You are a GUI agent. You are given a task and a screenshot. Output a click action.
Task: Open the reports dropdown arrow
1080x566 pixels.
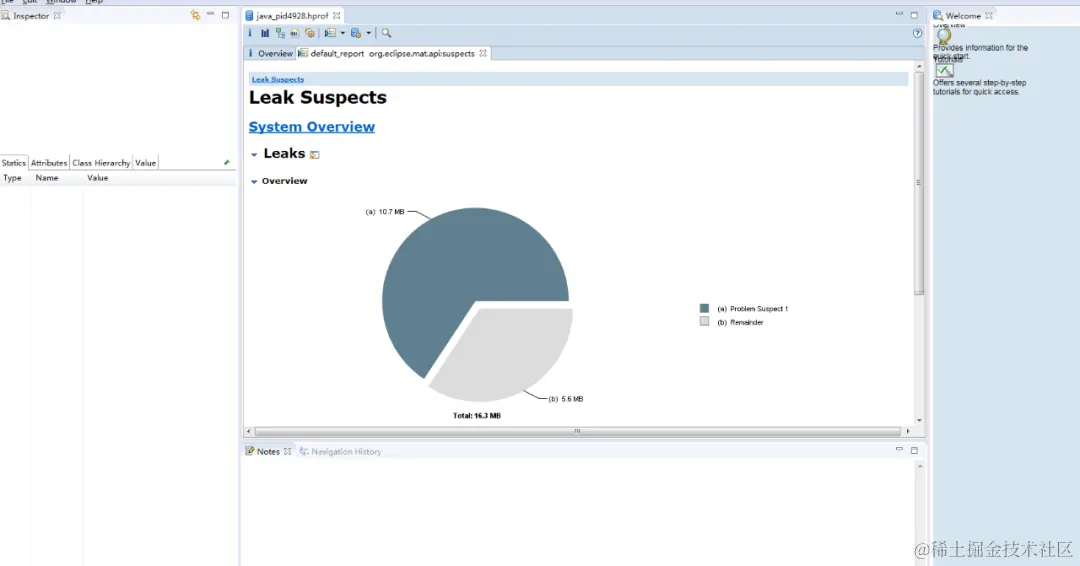[342, 33]
